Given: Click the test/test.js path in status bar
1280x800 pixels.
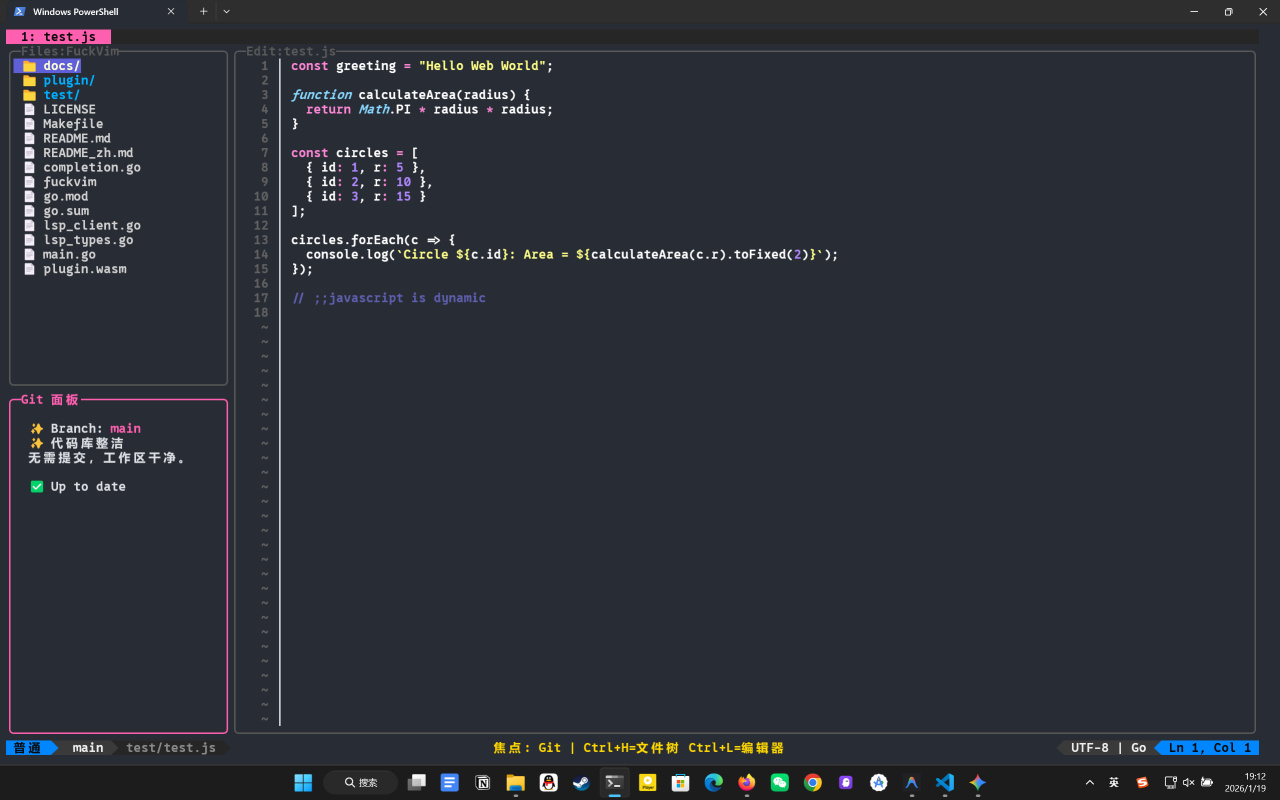Looking at the screenshot, I should tap(171, 748).
